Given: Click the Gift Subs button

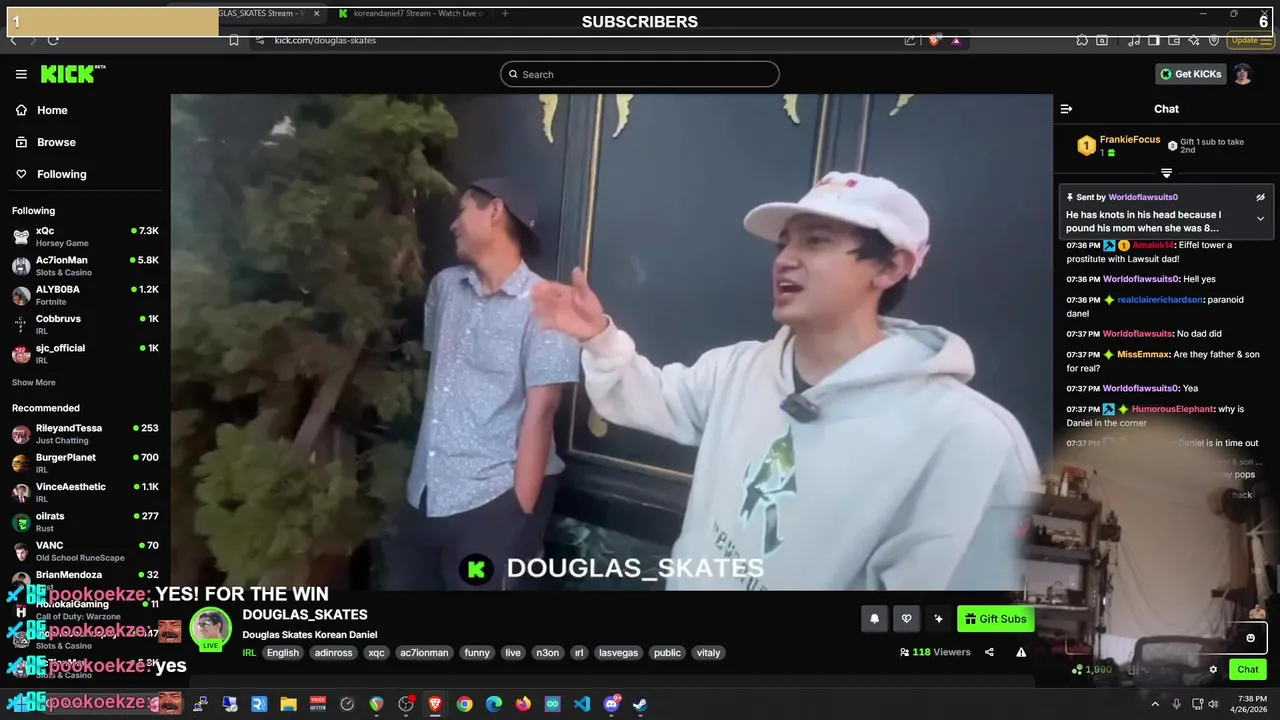Looking at the screenshot, I should point(995,619).
